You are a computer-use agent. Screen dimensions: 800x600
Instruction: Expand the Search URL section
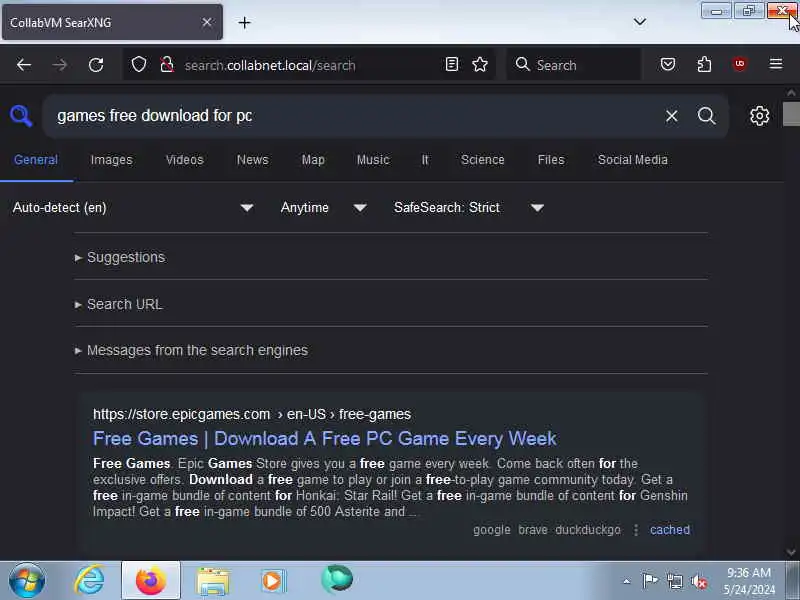click(x=119, y=304)
